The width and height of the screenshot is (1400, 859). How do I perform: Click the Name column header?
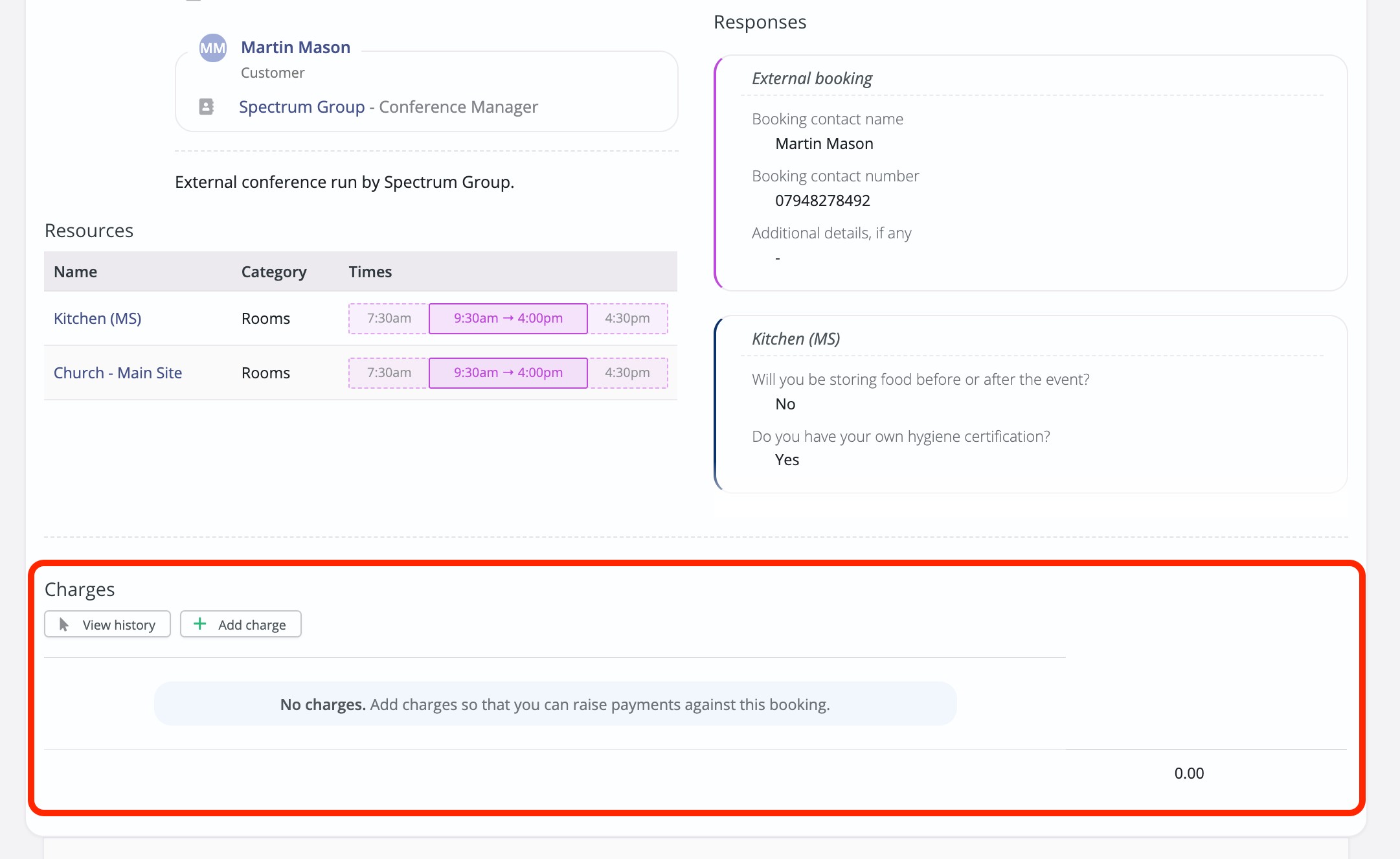pos(76,271)
